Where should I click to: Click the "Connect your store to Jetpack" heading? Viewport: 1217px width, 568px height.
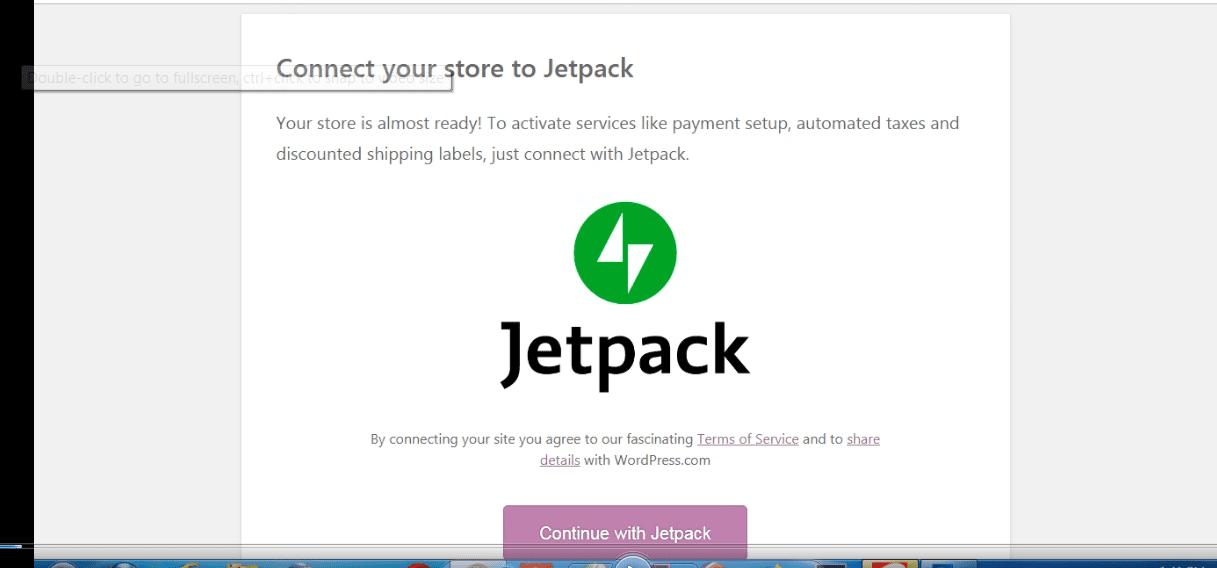point(455,68)
